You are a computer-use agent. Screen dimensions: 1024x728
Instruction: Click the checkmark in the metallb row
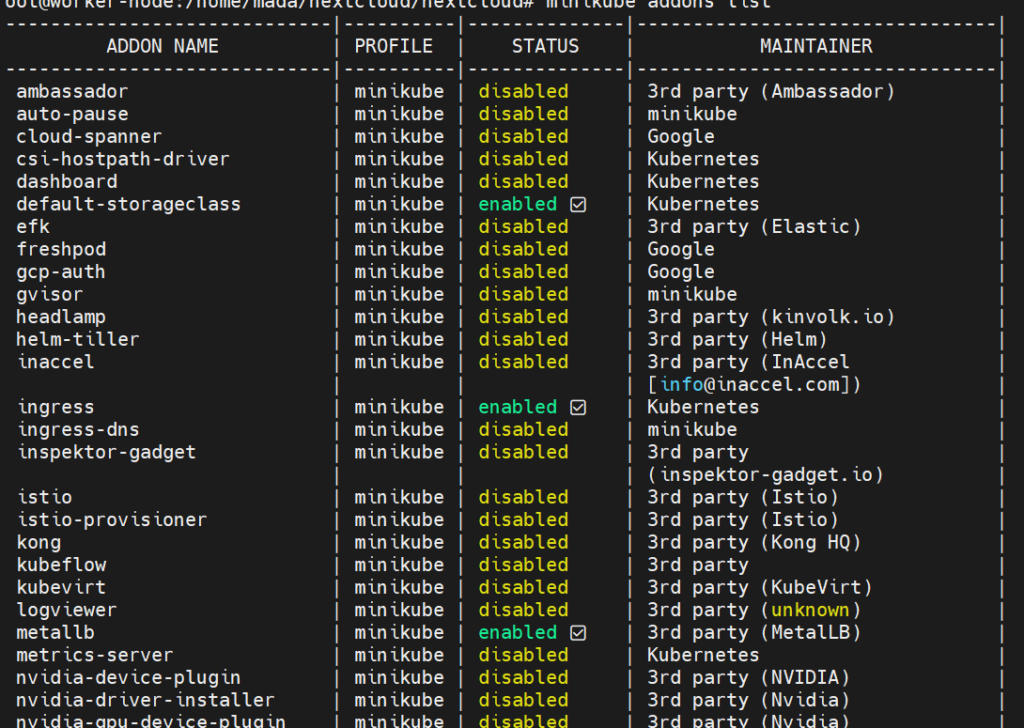pyautogui.click(x=577, y=633)
